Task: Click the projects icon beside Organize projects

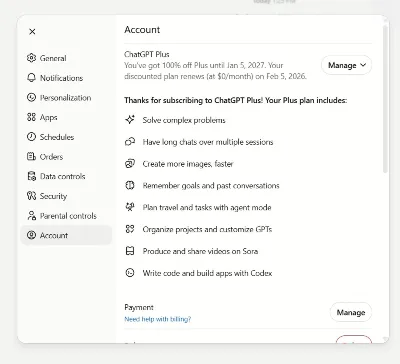Action: click(130, 229)
